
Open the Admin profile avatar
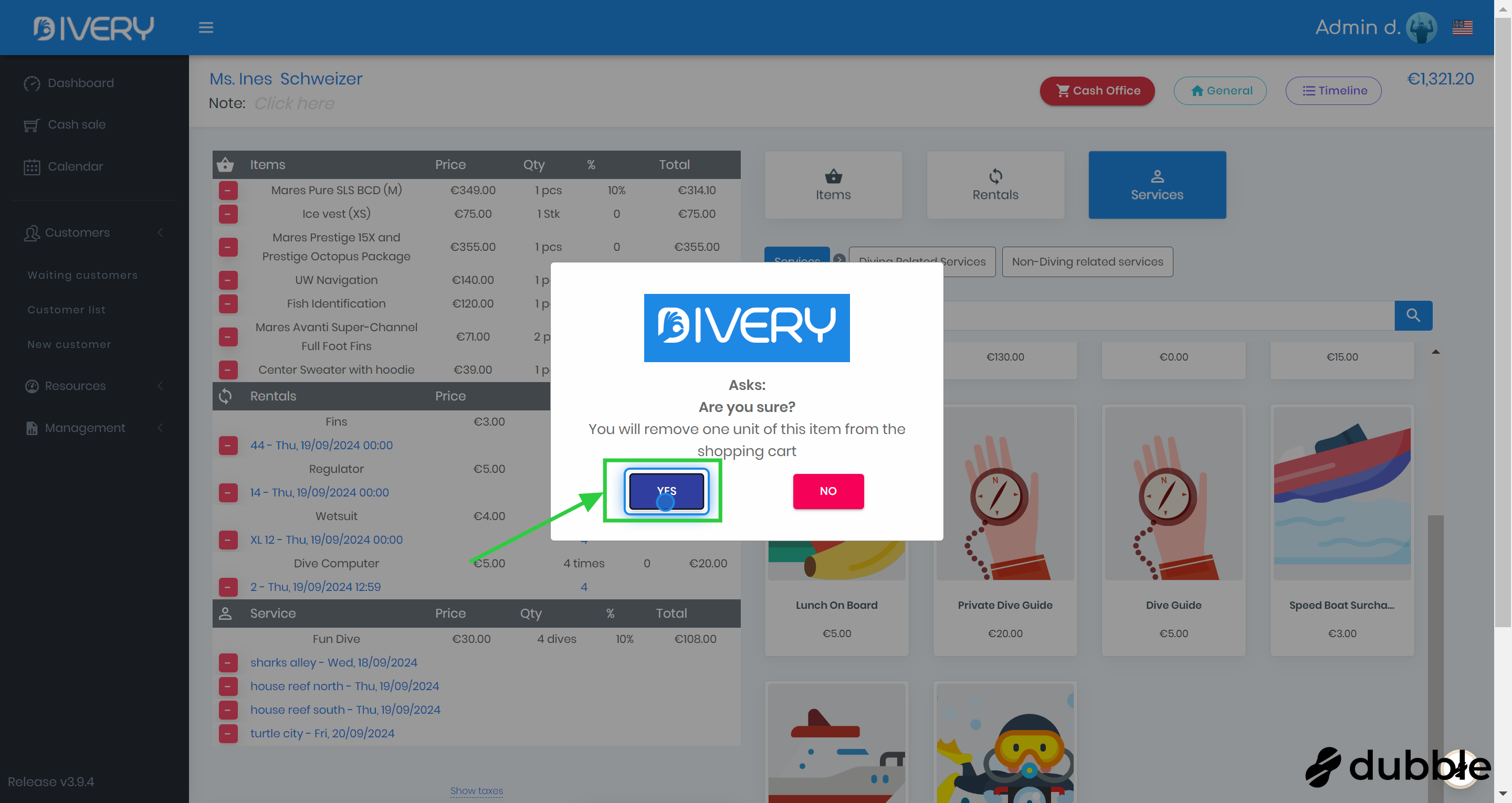click(x=1421, y=28)
